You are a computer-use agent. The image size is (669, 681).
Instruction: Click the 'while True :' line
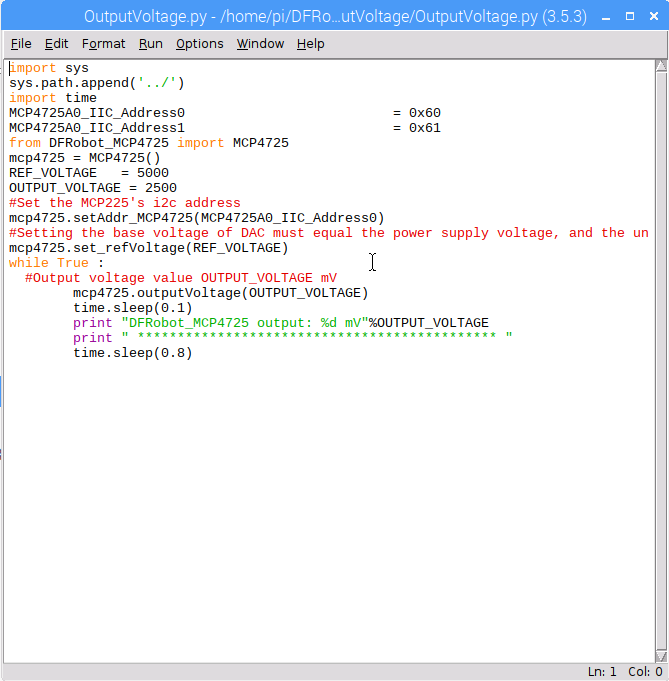(x=56, y=263)
